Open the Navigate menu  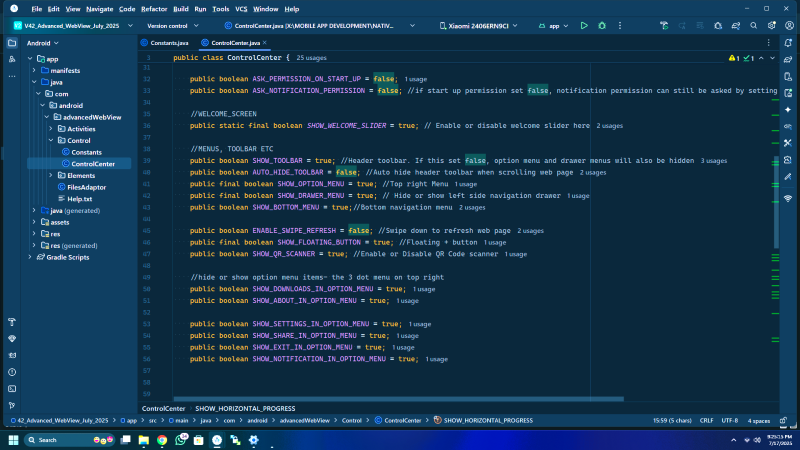point(99,9)
